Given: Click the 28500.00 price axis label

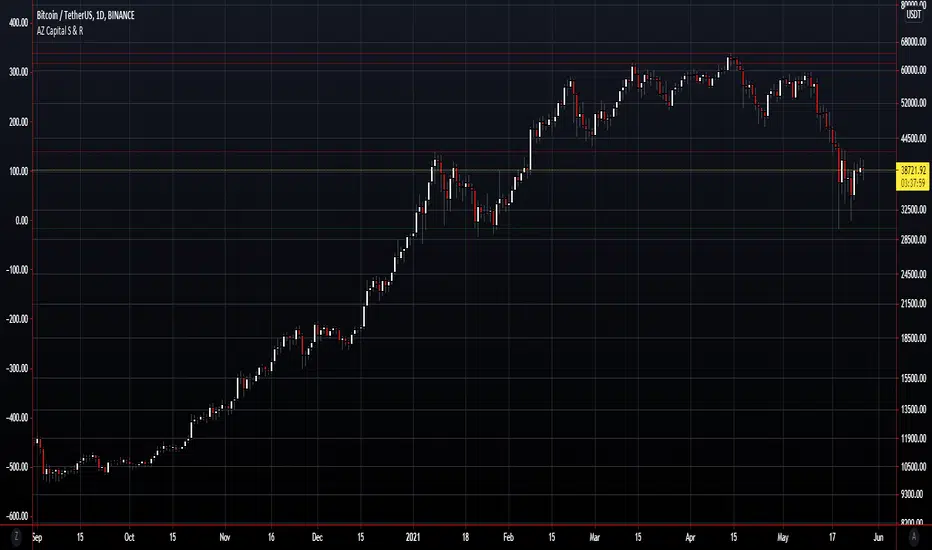Looking at the screenshot, I should click(x=913, y=240).
